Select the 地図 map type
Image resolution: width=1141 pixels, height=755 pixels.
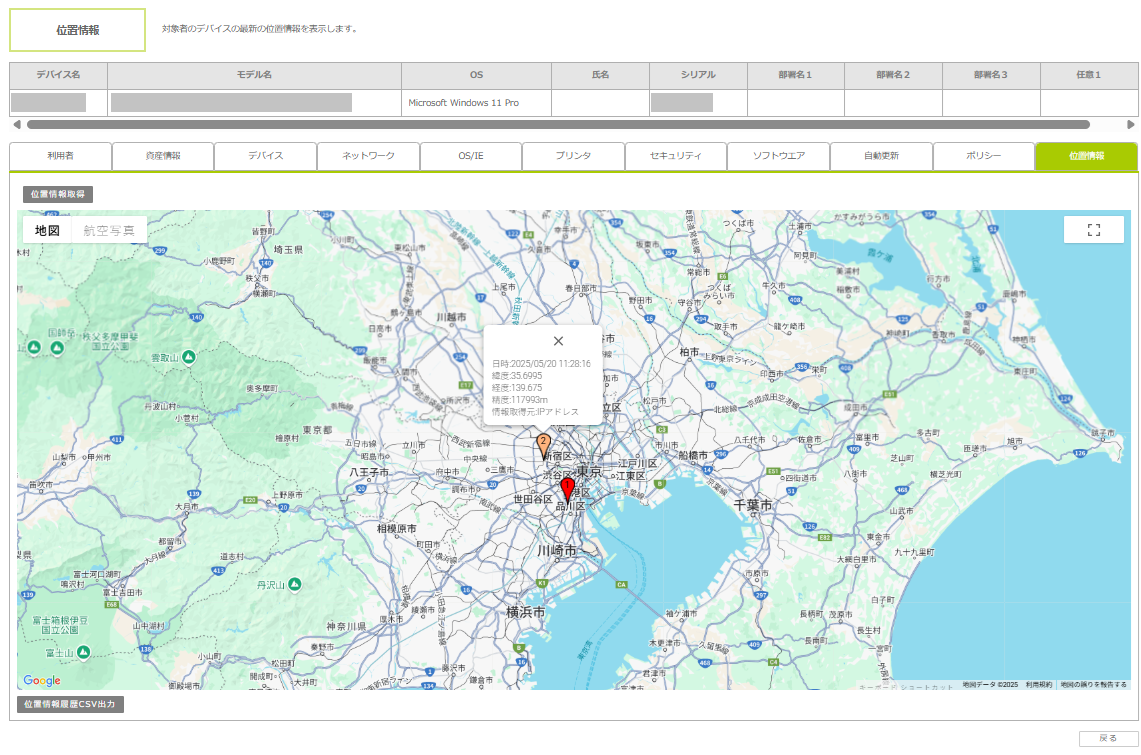[x=47, y=230]
